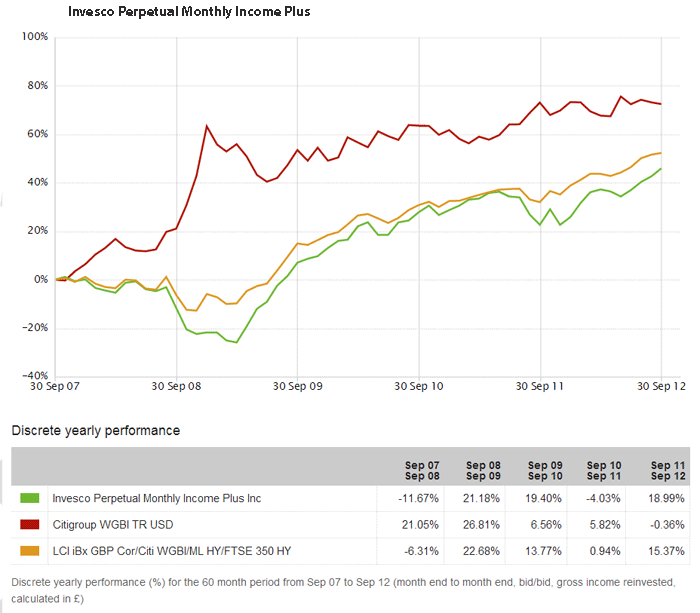Click the red line's peak after Sep 08
Image resolution: width=700 pixels, height=613 pixels.
[x=207, y=126]
